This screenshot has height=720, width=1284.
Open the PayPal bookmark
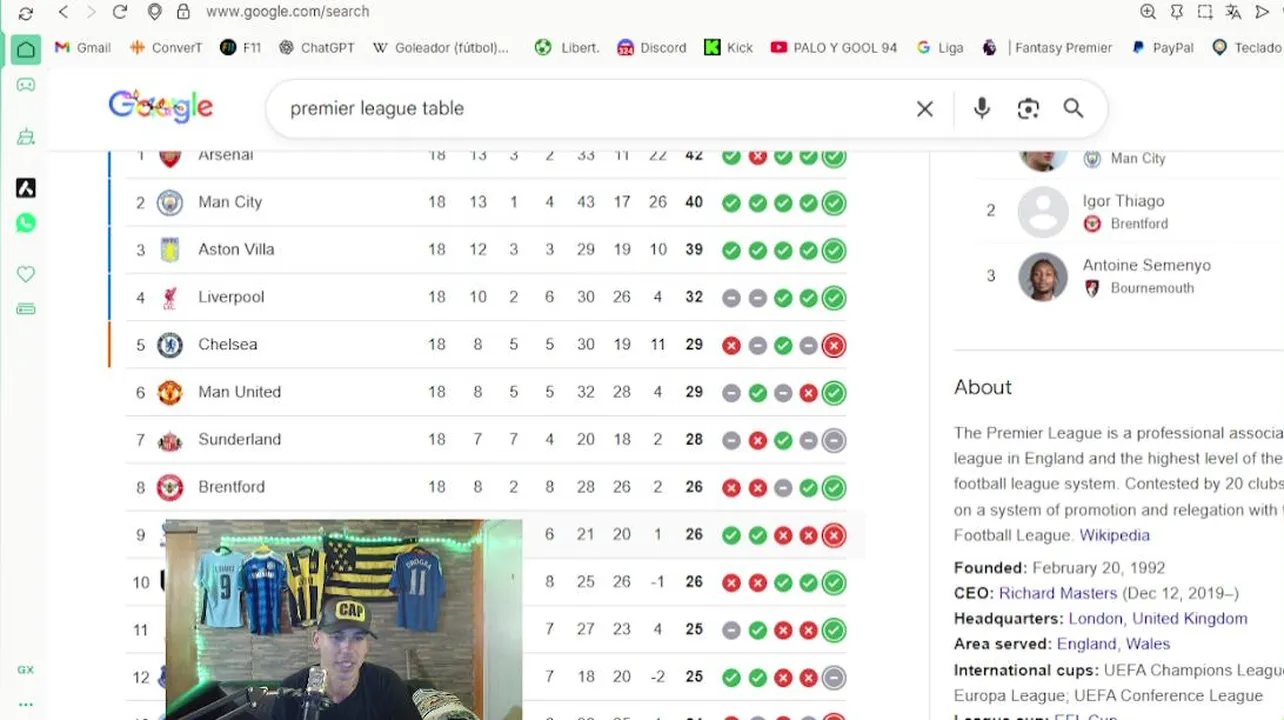coord(1163,47)
